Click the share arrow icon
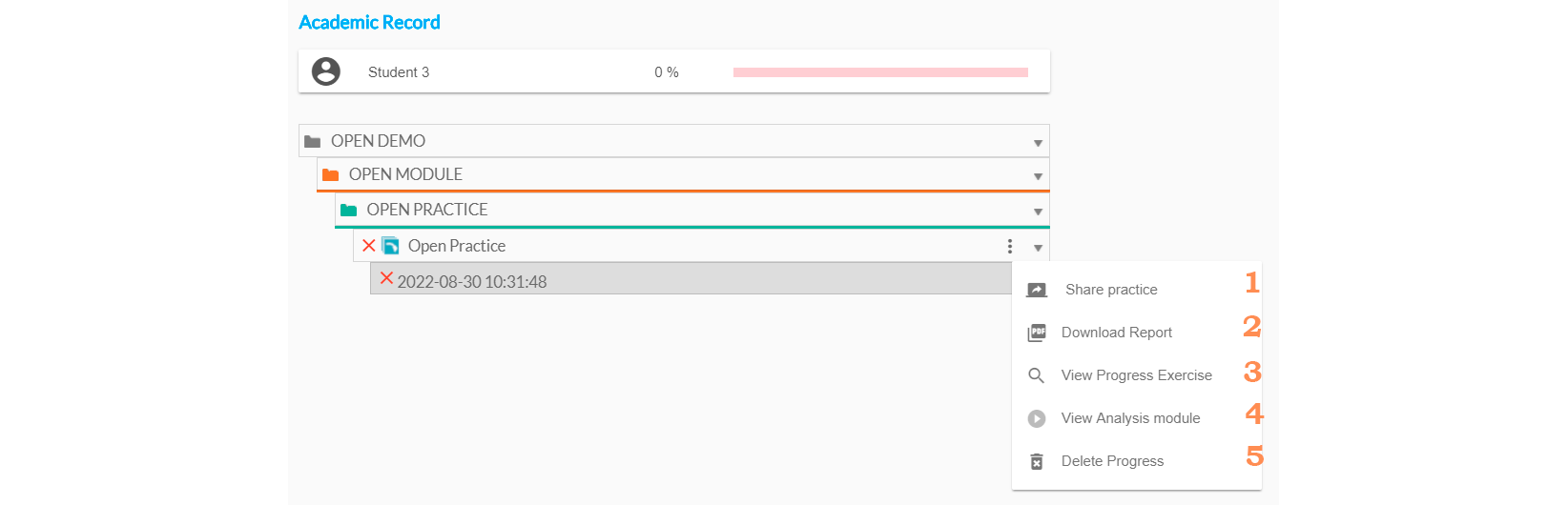Screen dimensions: 1568x505 click(x=1037, y=290)
